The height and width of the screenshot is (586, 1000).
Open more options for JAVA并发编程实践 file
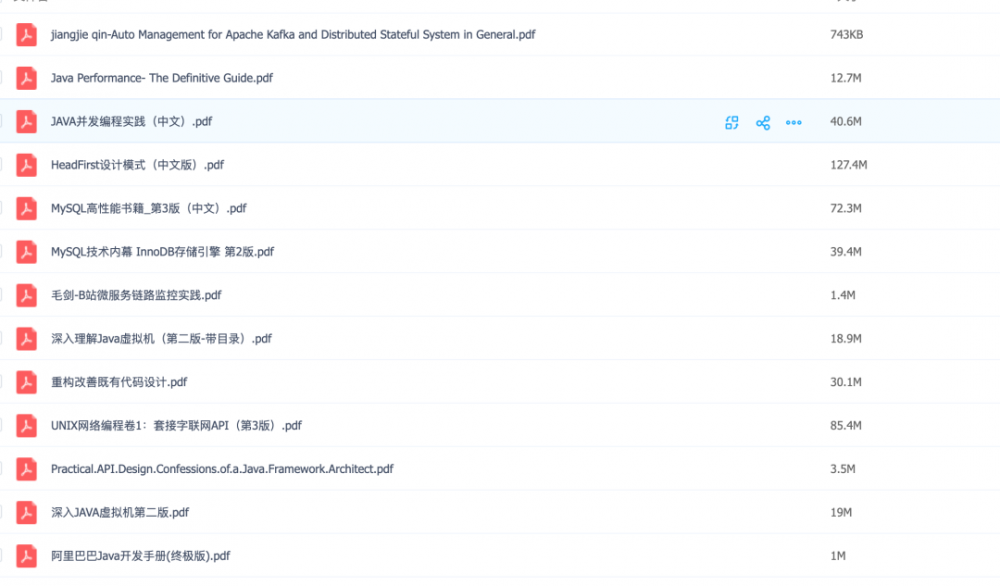(793, 122)
